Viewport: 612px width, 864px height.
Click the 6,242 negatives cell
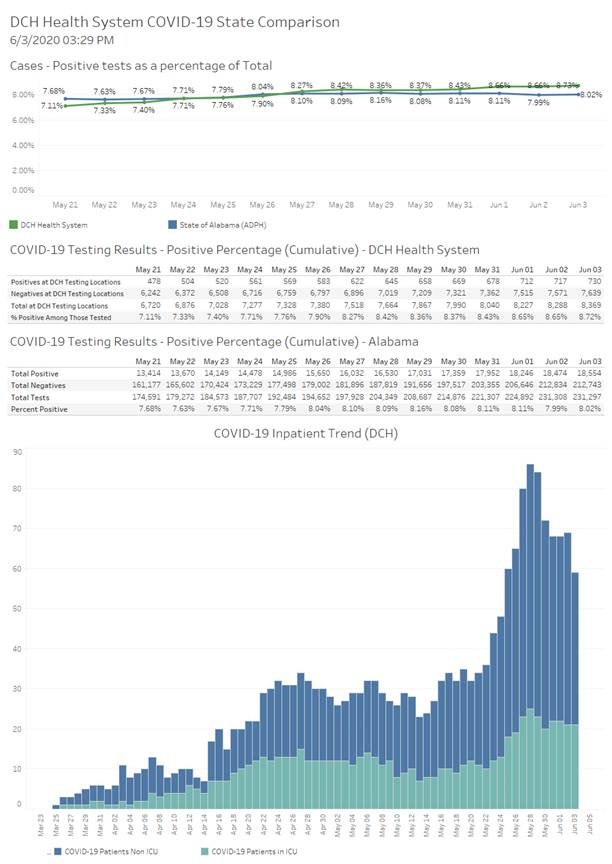pyautogui.click(x=150, y=293)
